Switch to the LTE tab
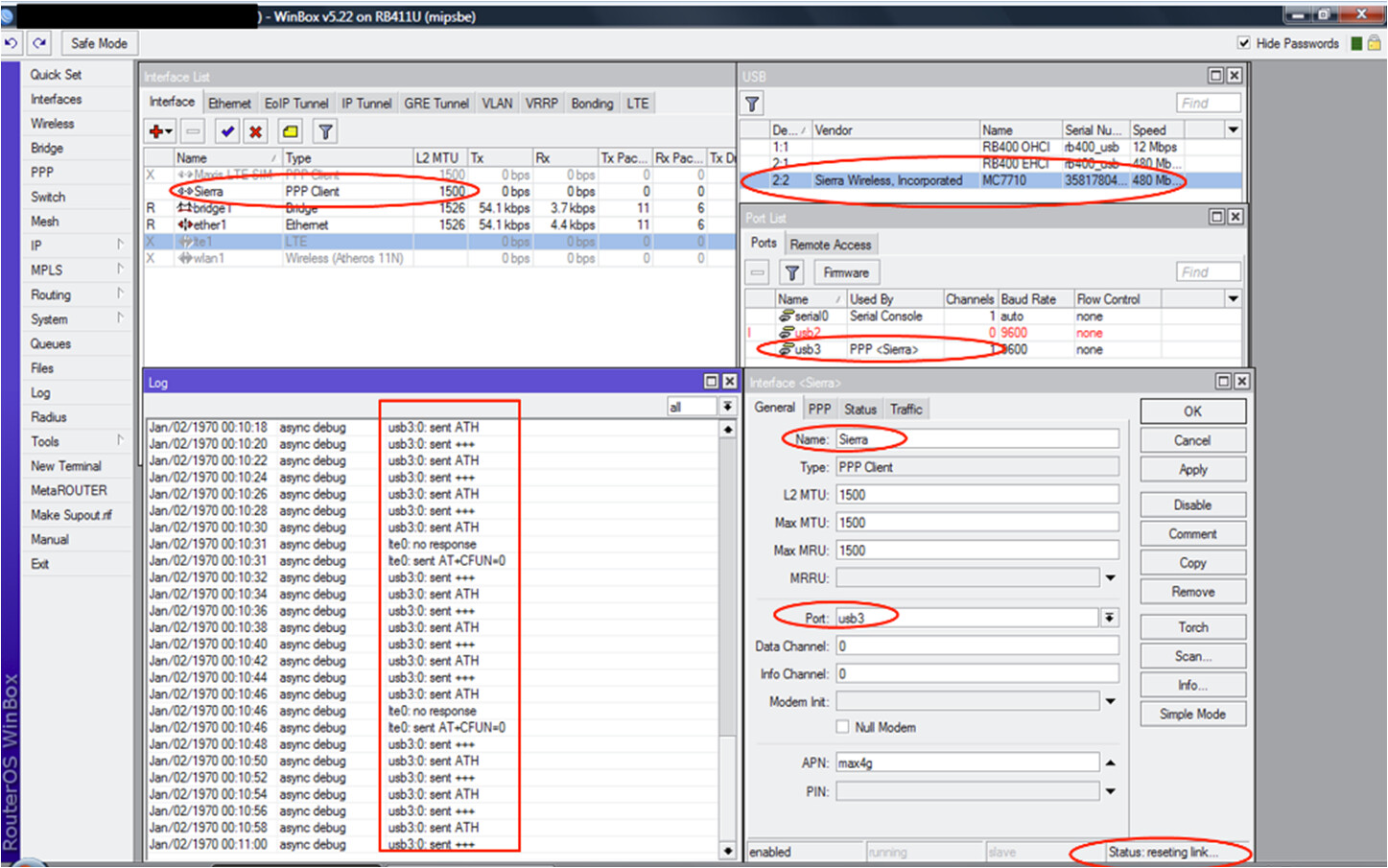The image size is (1388, 868). pyautogui.click(x=638, y=104)
